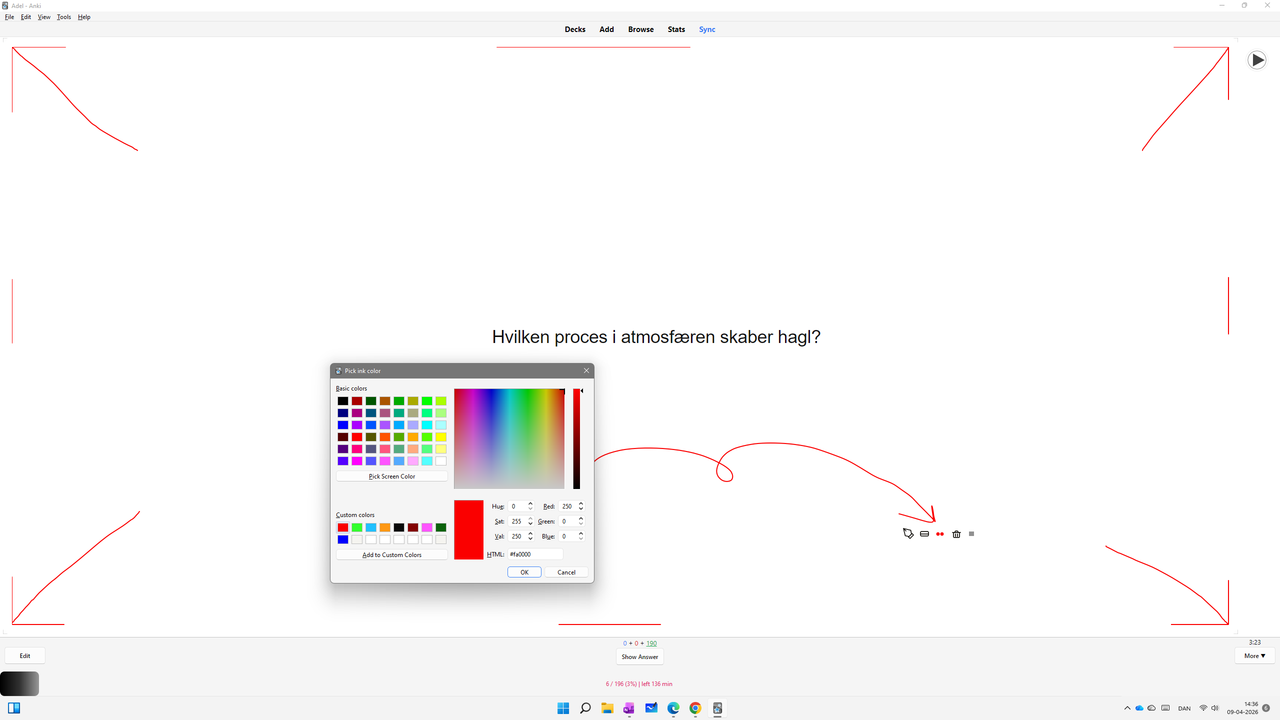Select the pen ink drawing tool
1280x720 pixels.
click(908, 533)
